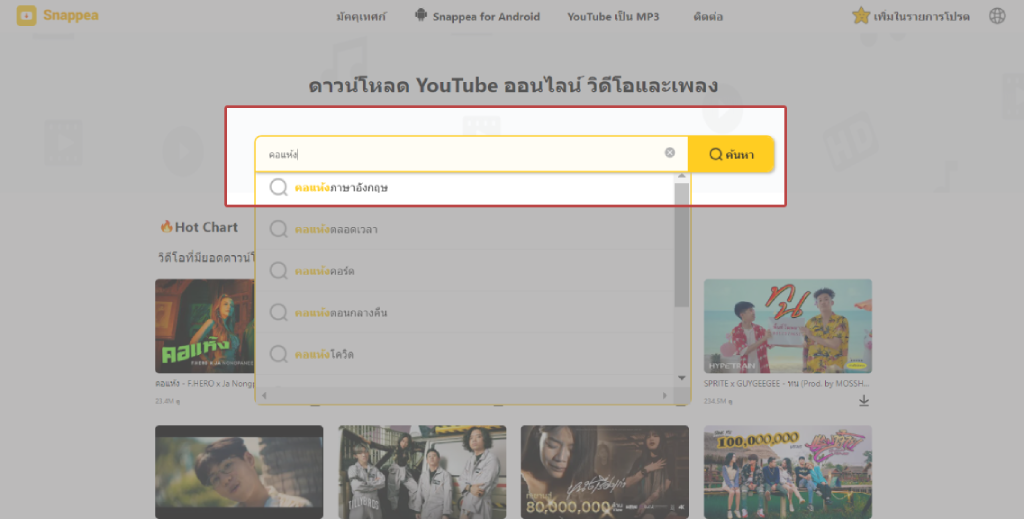The width and height of the screenshot is (1024, 519).
Task: Click magnifier icon beside คอแห้งโควิด
Action: pos(279,354)
